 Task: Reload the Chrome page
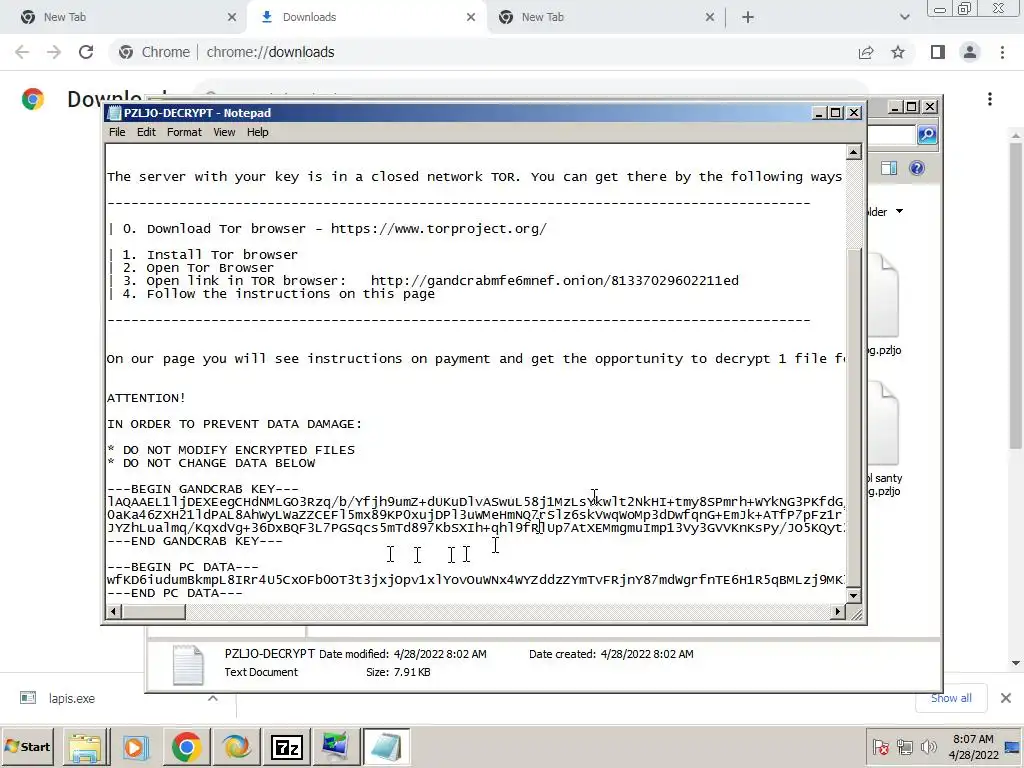[86, 52]
